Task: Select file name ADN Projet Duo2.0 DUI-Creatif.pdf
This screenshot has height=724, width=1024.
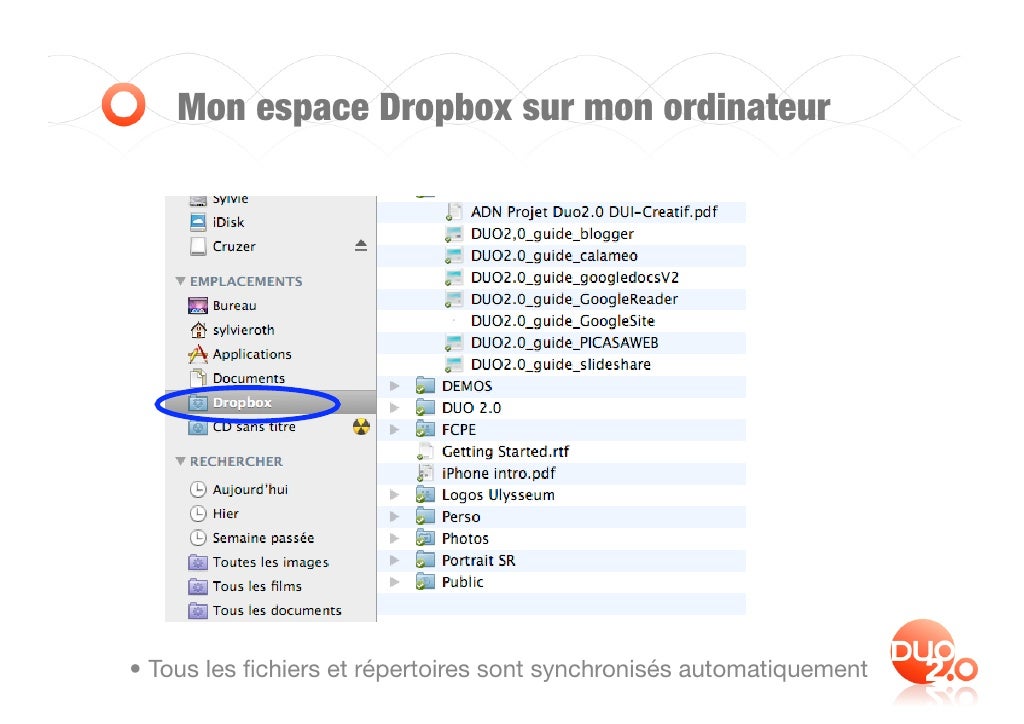Action: 594,212
